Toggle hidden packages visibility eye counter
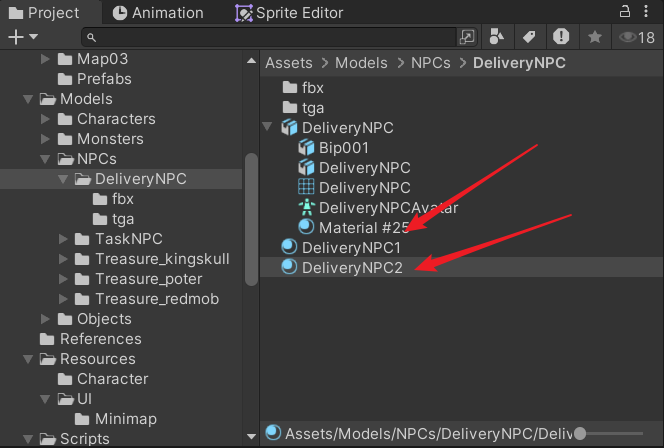The image size is (664, 448). click(x=635, y=37)
